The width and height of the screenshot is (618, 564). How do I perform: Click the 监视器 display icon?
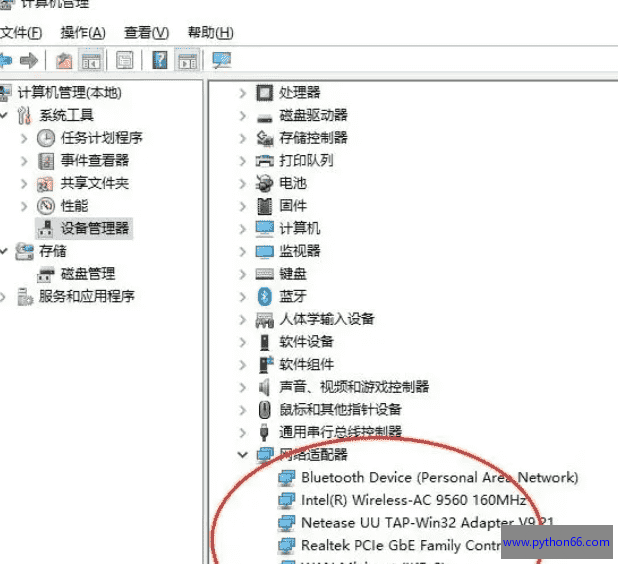(x=264, y=252)
